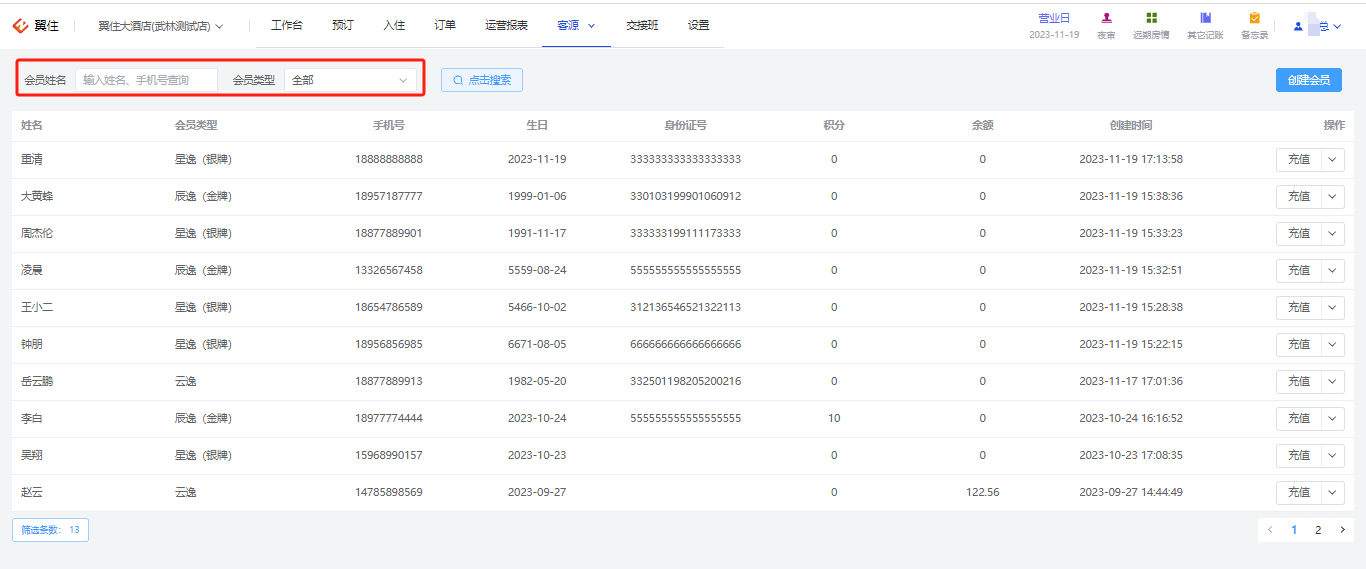The image size is (1366, 569).
Task: Go to previous page arrow
Action: pyautogui.click(x=1270, y=530)
